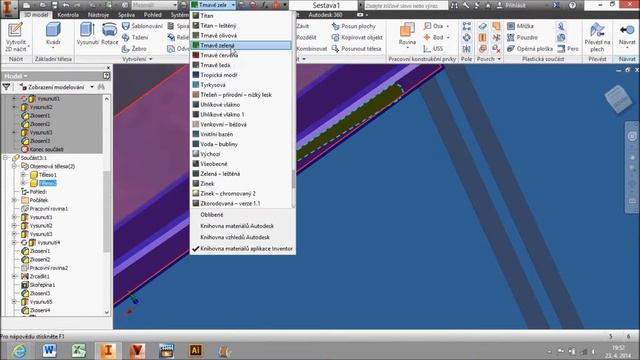This screenshot has height=360, width=640.
Task: Expand the Zrcadlit1 tree node
Action: pyautogui.click(x=14, y=276)
